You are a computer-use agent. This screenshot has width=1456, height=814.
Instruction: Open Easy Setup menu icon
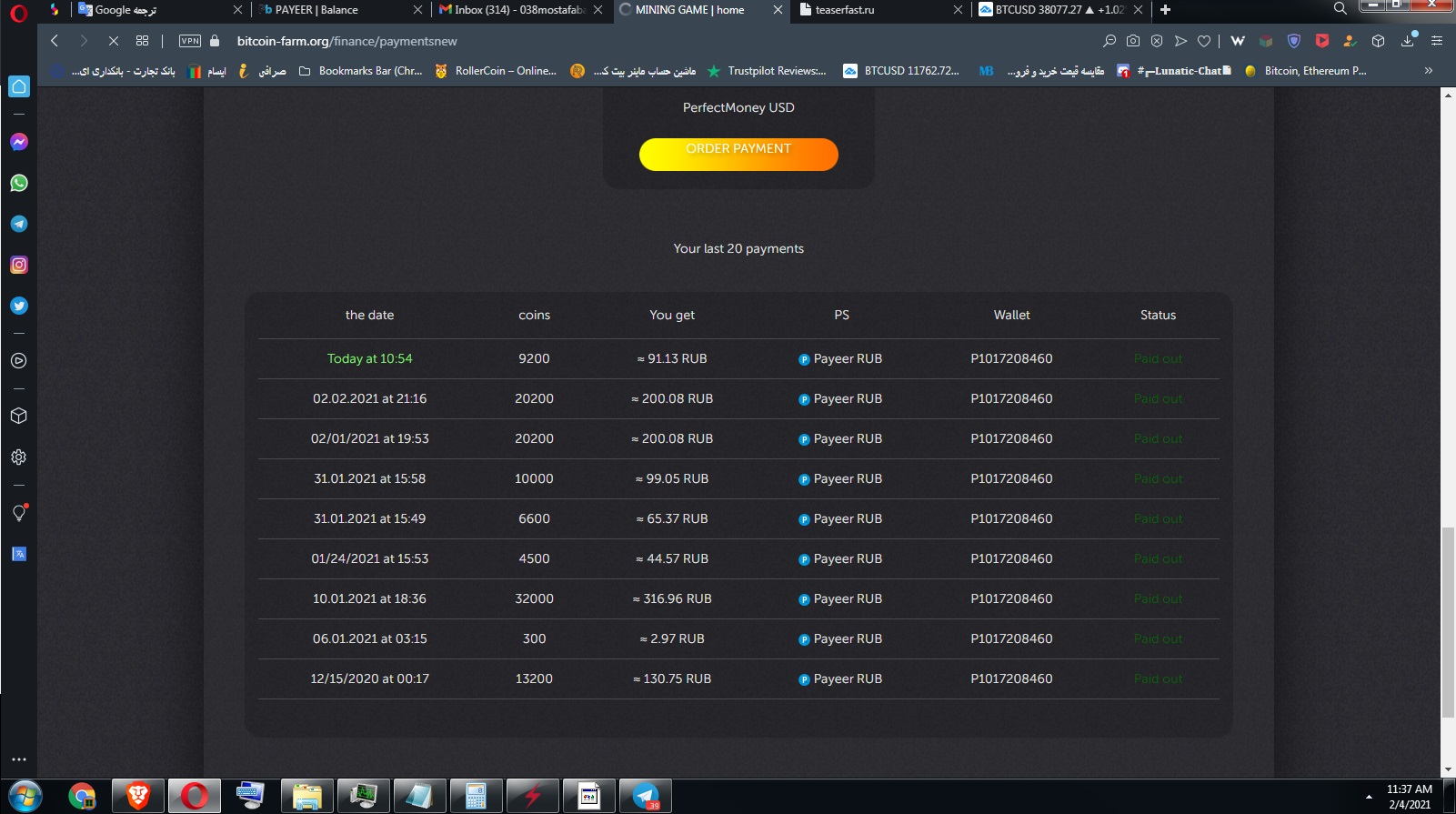tap(1437, 41)
